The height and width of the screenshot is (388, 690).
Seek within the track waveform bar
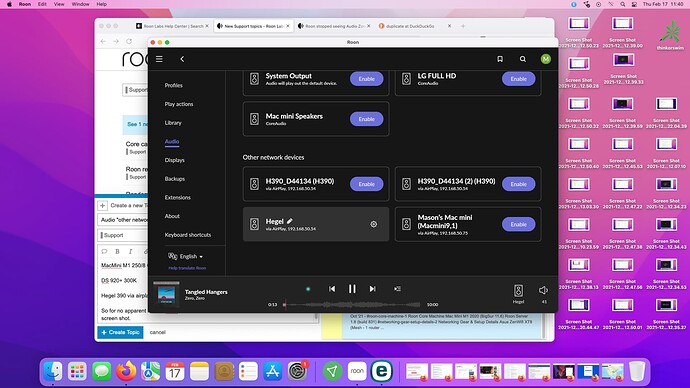point(352,304)
